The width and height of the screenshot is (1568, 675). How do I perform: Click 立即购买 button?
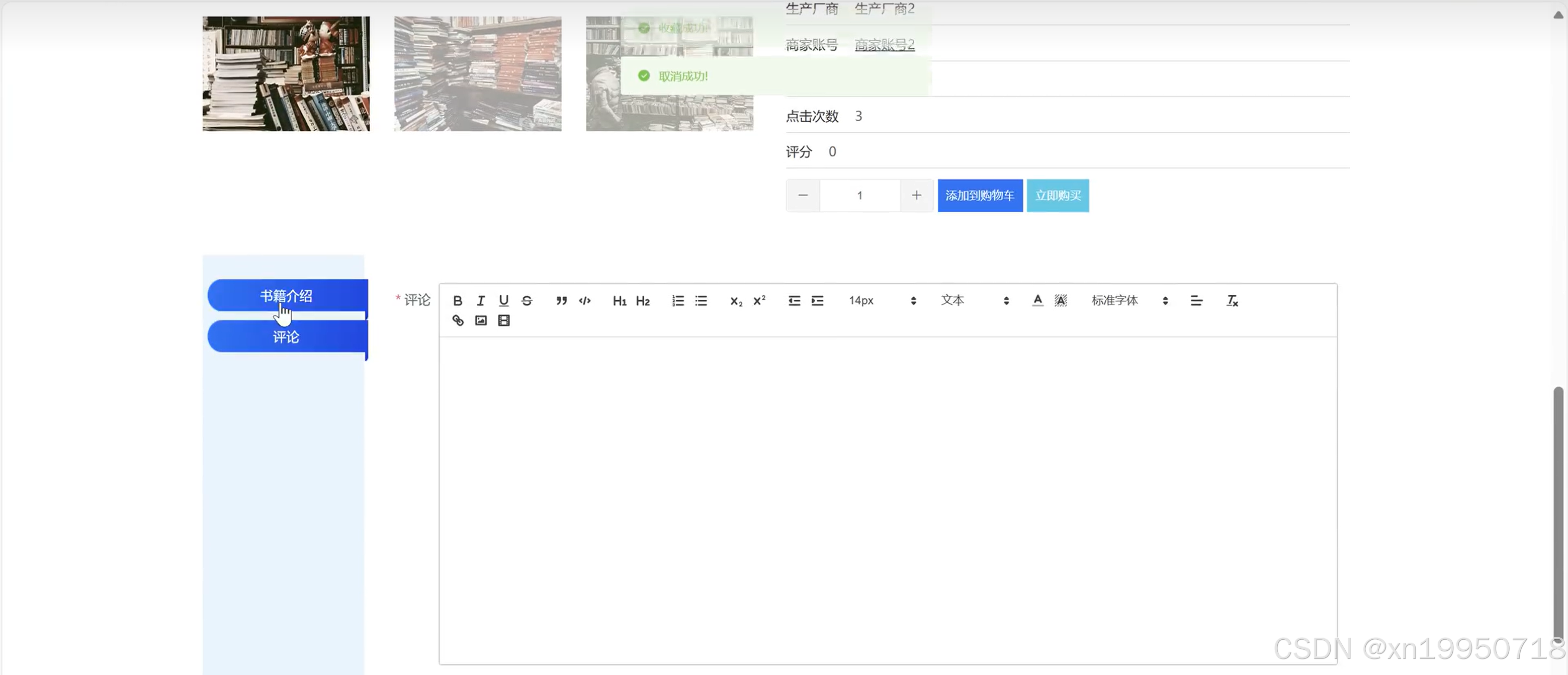[x=1057, y=195]
